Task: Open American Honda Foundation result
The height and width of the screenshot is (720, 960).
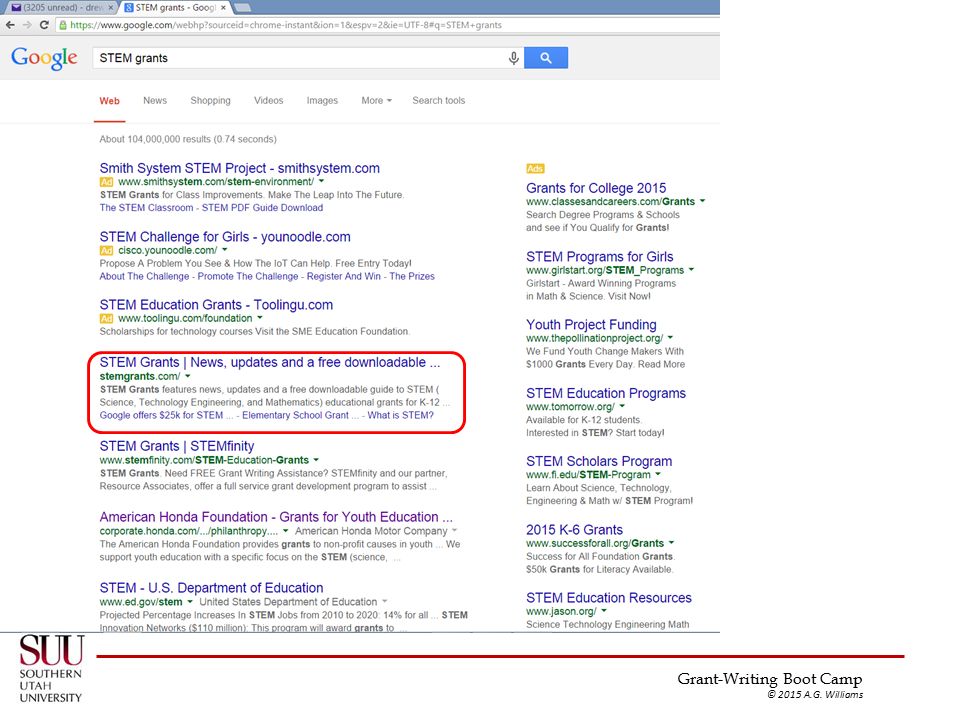Action: (276, 517)
